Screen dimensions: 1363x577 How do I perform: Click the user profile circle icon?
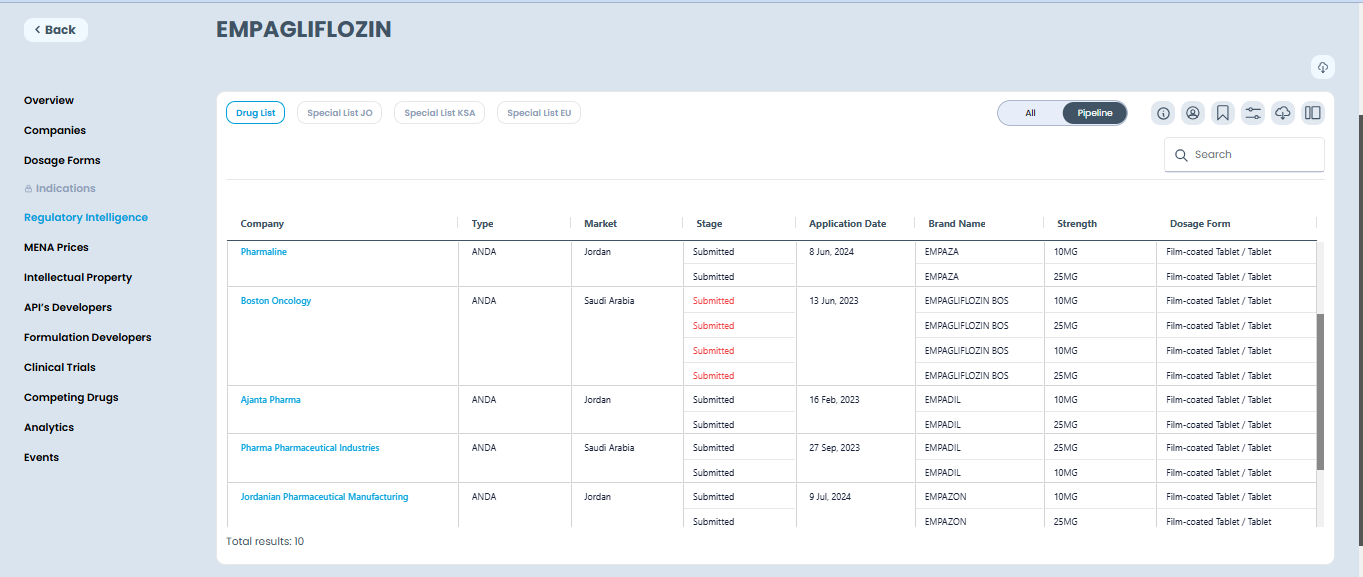[1193, 113]
